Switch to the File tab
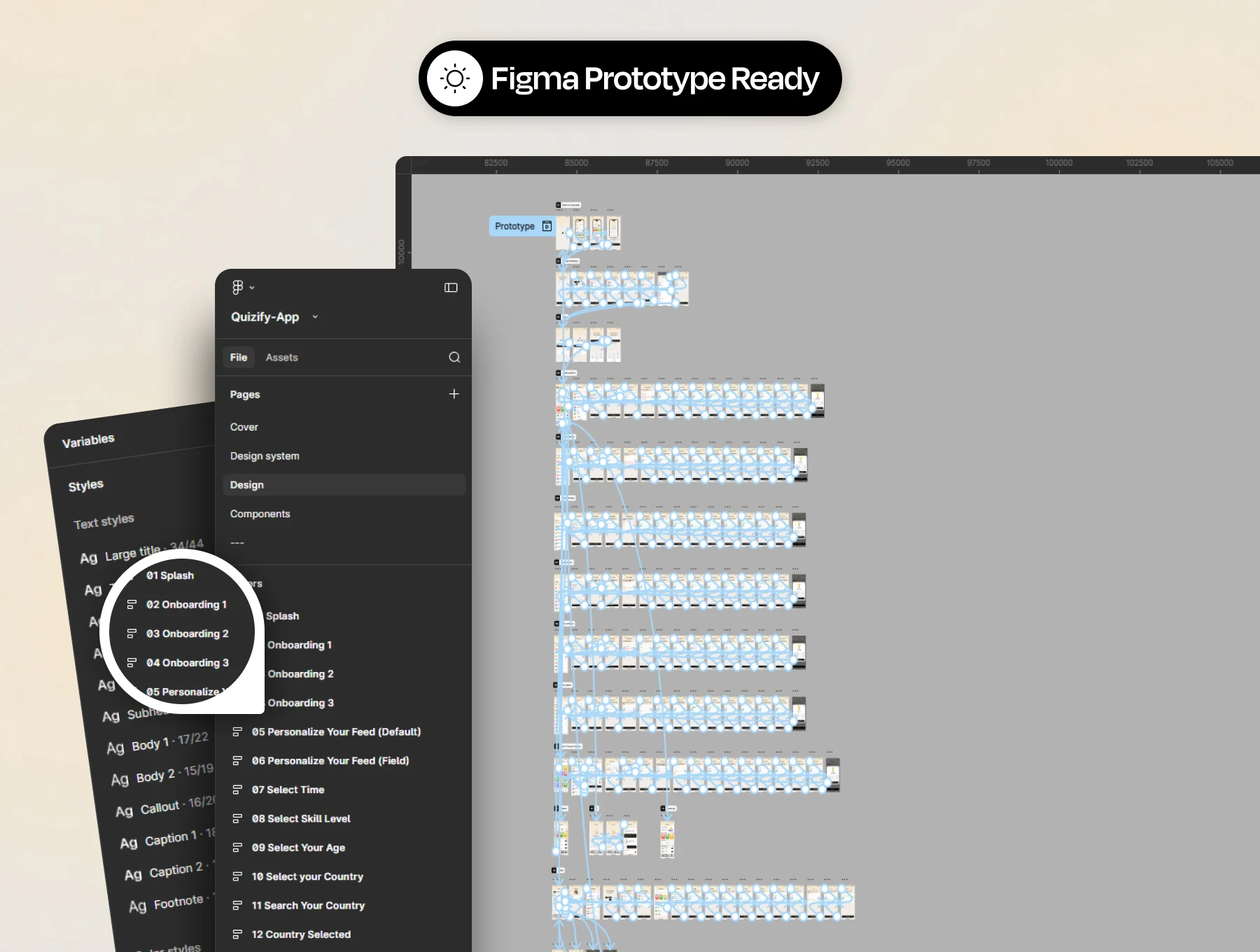Image resolution: width=1260 pixels, height=952 pixels. tap(239, 357)
